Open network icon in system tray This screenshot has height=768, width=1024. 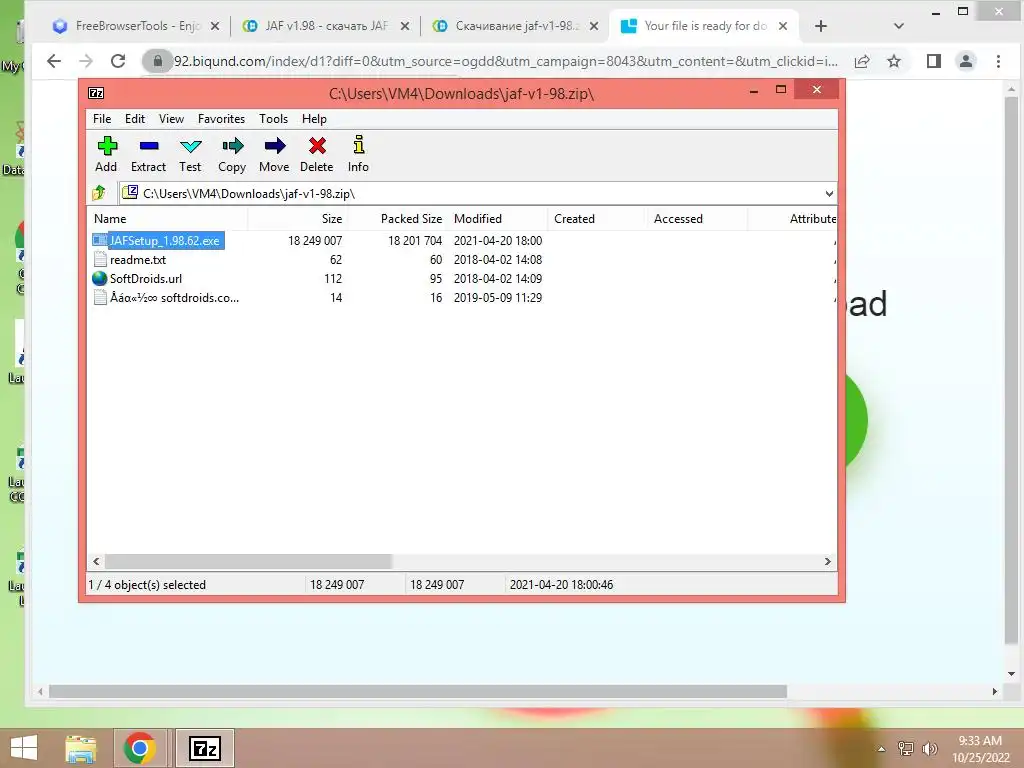(x=906, y=748)
